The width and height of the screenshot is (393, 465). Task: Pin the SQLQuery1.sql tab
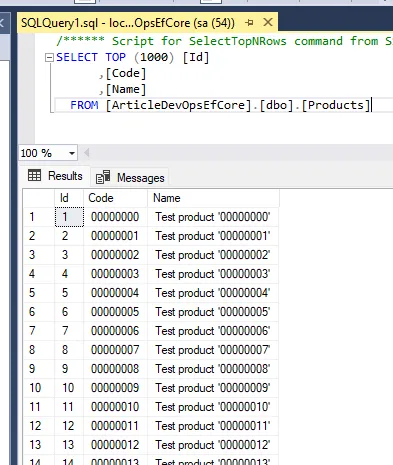249,23
